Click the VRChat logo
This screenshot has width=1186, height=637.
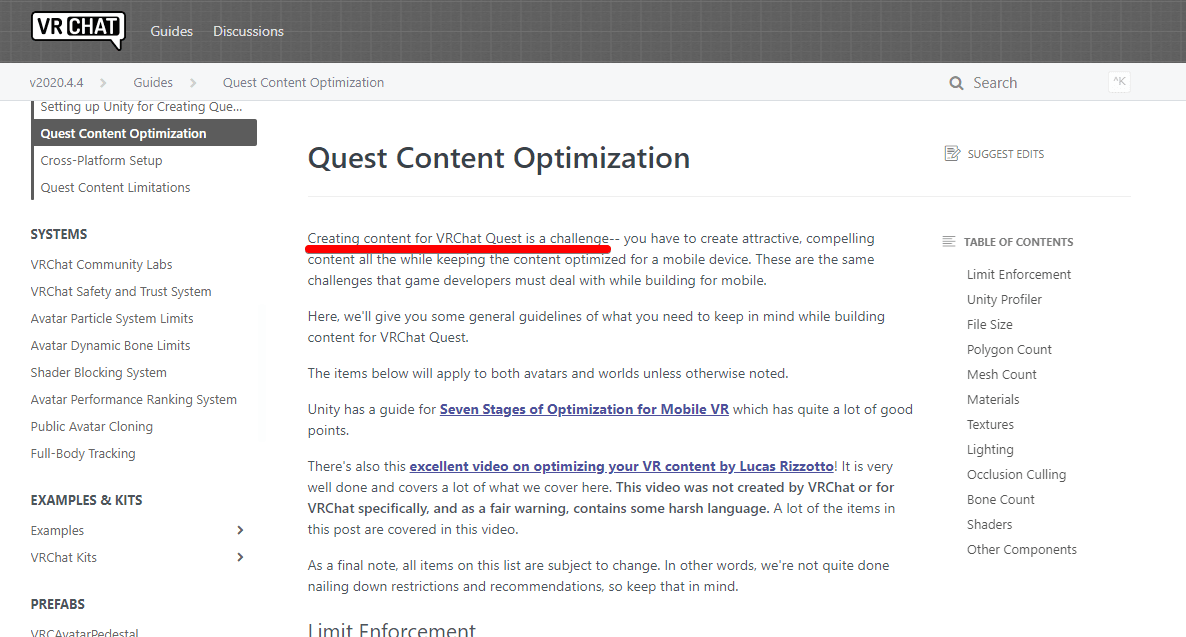78,30
